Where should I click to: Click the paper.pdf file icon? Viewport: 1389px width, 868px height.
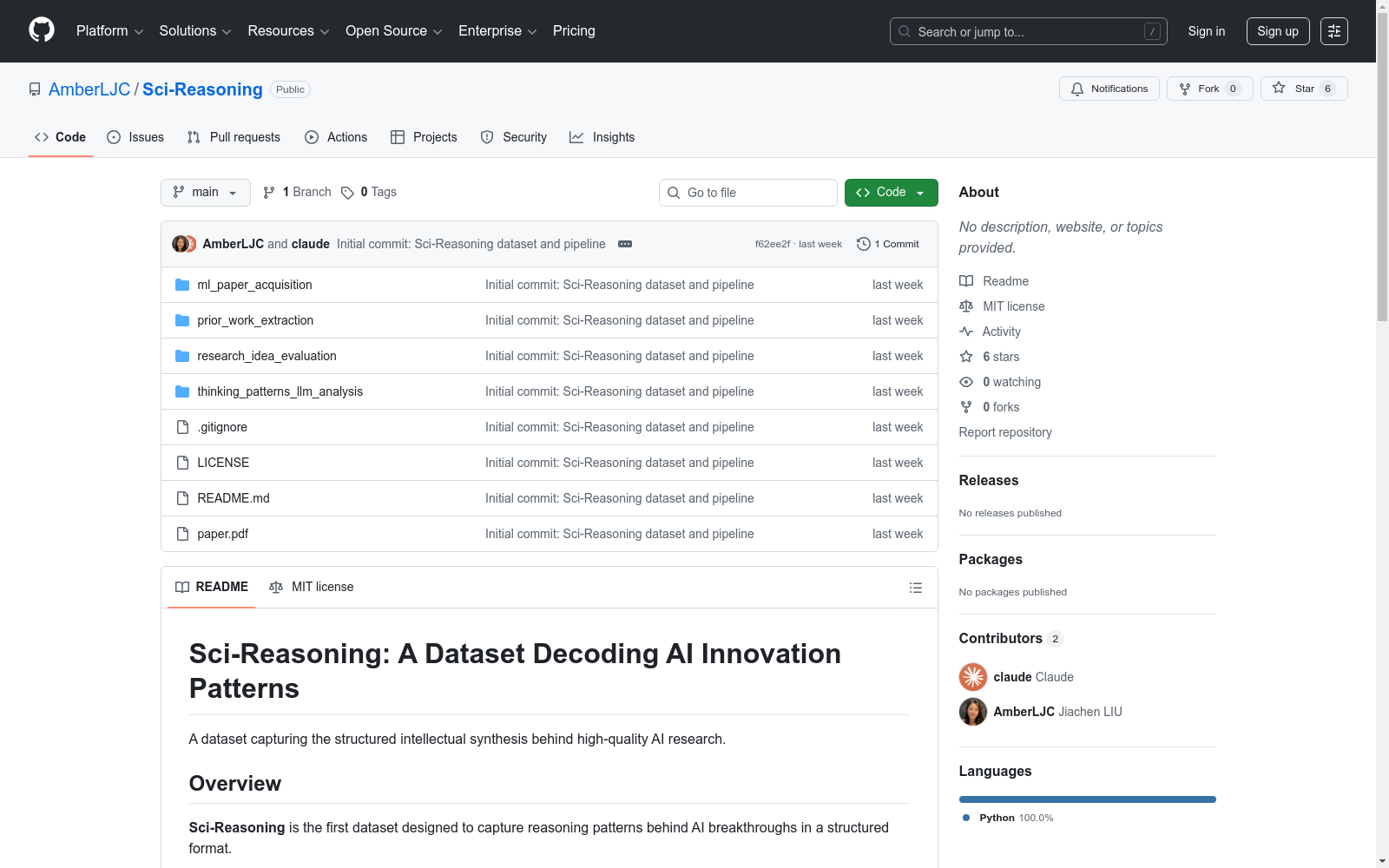click(x=182, y=534)
